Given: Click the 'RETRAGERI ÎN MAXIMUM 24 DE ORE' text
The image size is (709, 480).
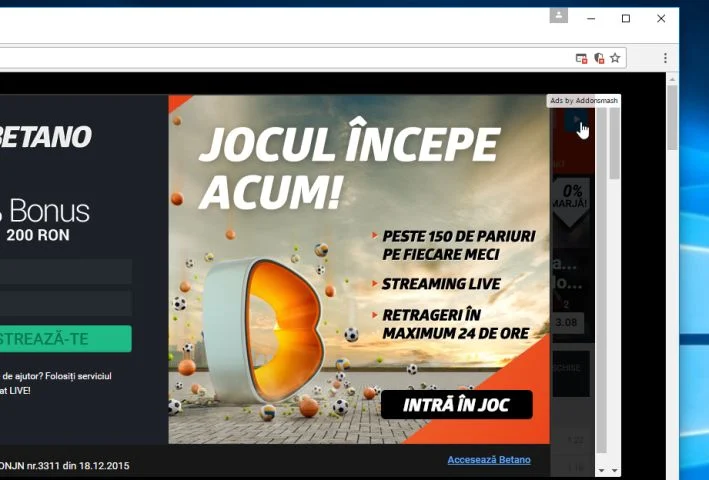Looking at the screenshot, I should [455, 324].
